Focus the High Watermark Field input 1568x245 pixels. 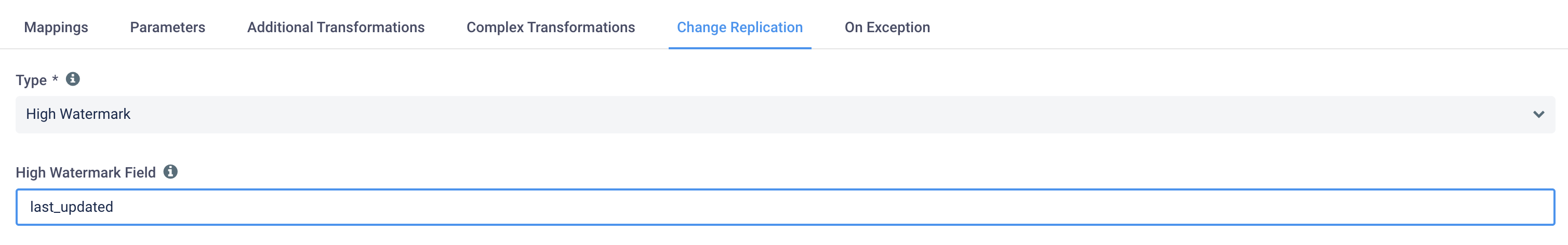(785, 207)
